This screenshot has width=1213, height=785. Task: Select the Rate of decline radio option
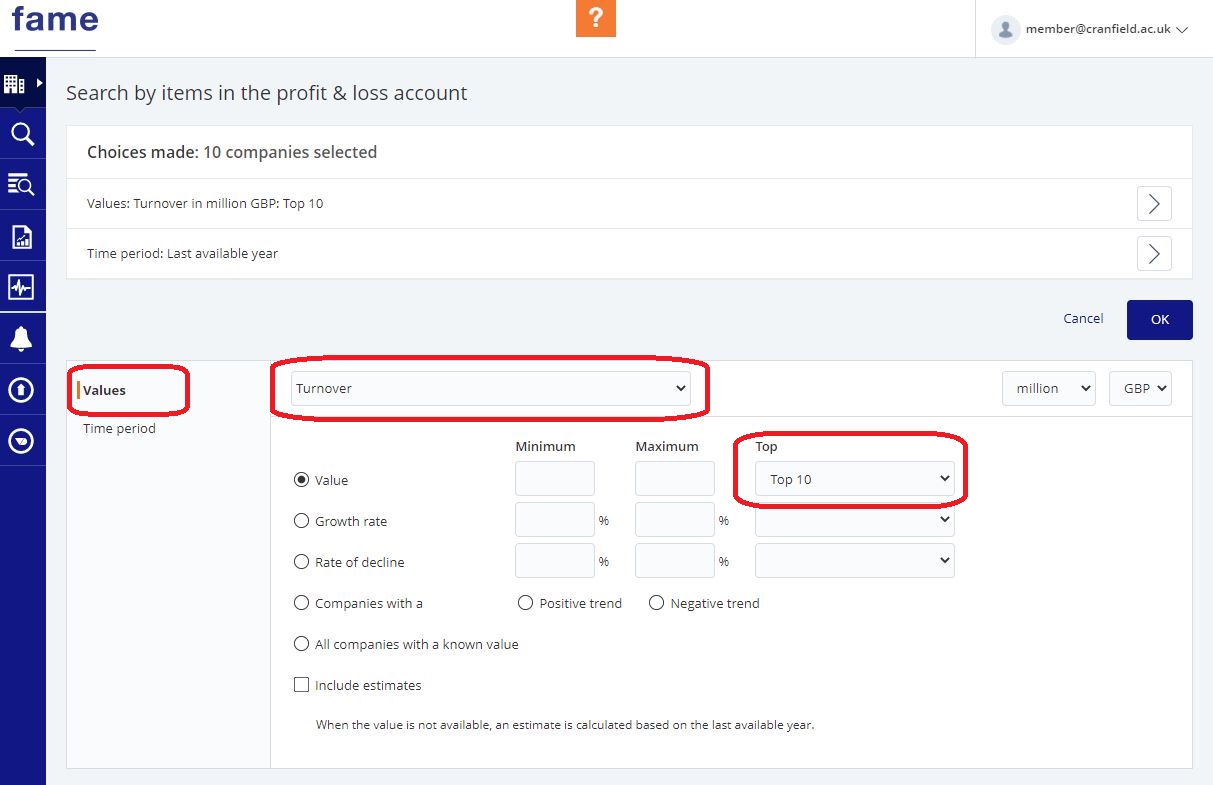(301, 562)
